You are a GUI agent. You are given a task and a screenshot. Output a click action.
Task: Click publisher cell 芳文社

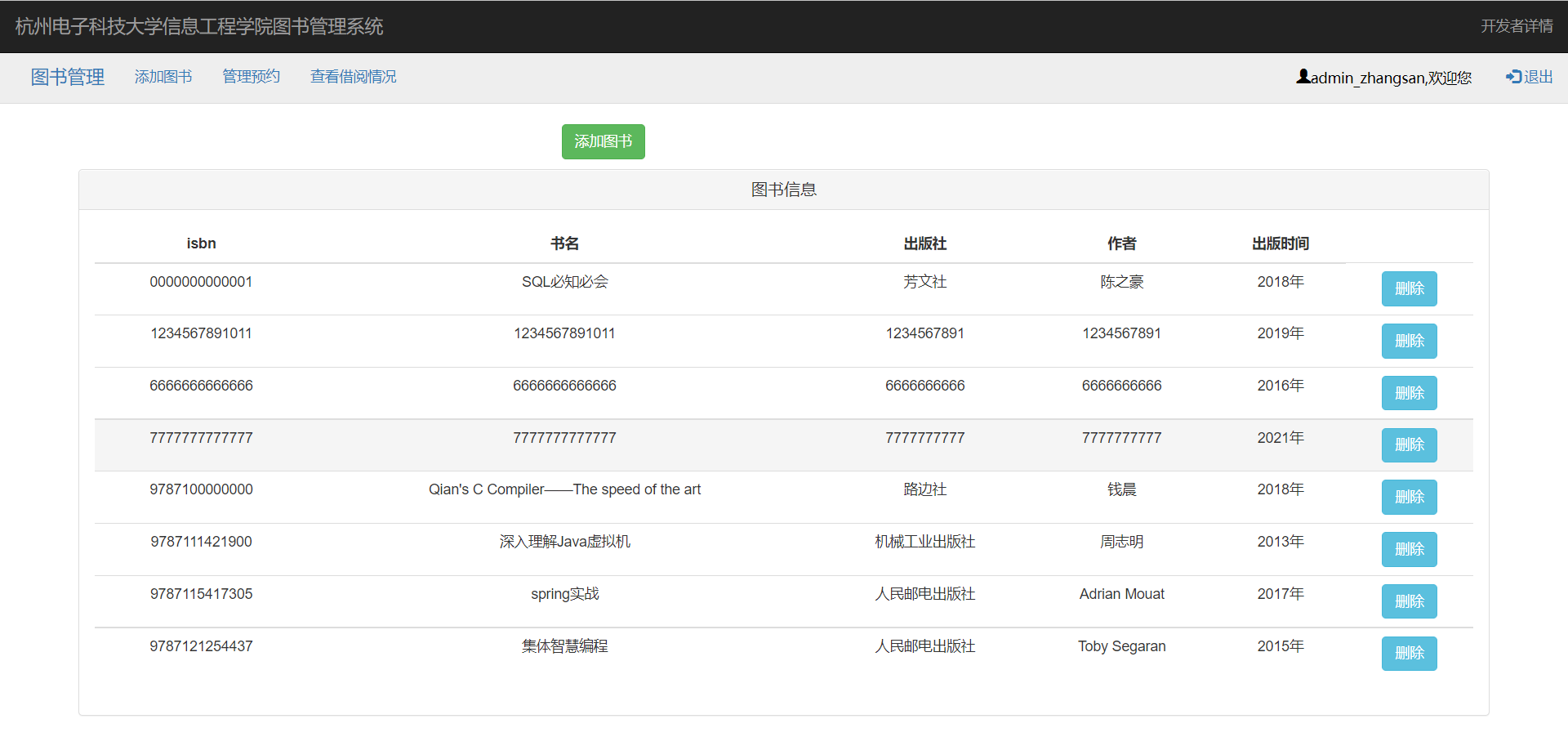[x=925, y=282]
